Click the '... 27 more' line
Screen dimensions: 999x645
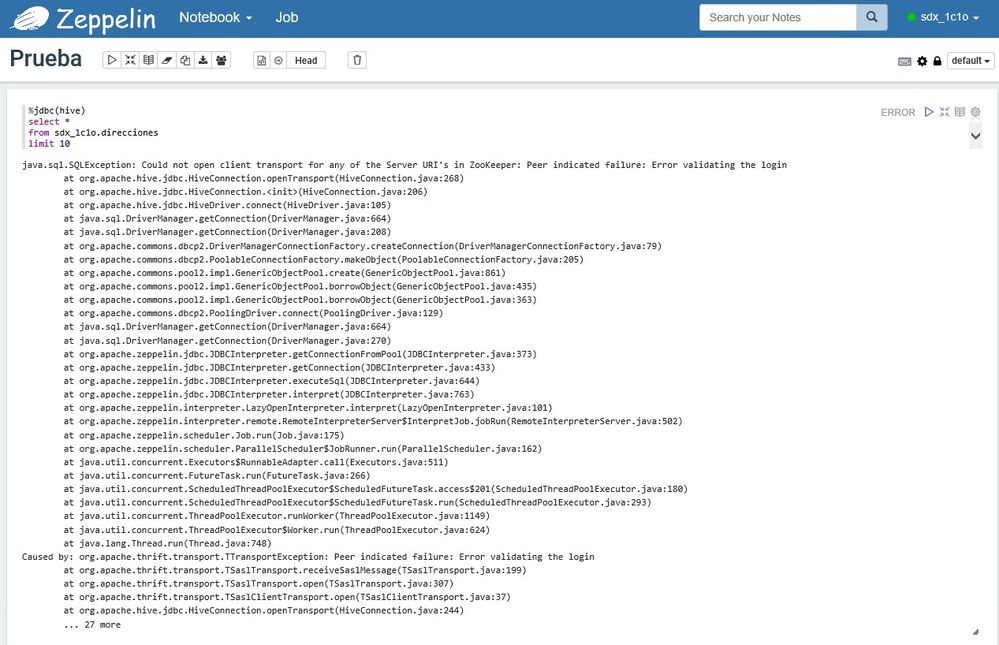point(92,625)
